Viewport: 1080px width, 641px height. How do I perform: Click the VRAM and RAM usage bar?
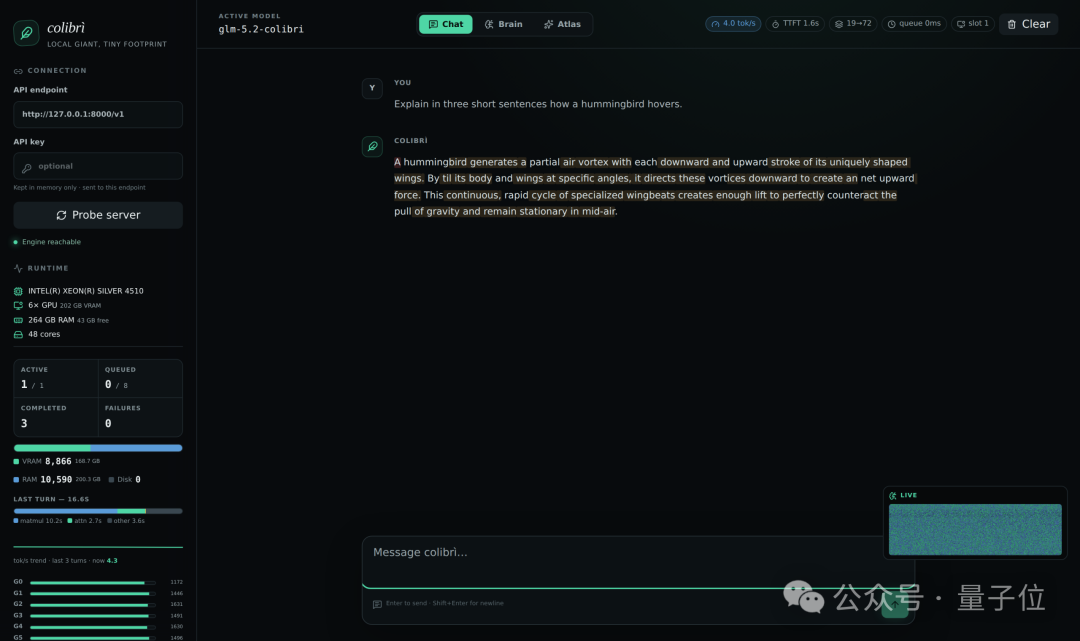pyautogui.click(x=98, y=448)
